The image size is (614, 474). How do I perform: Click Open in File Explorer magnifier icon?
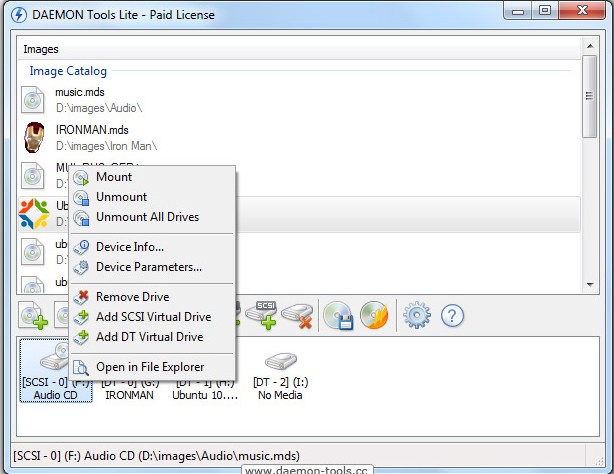pyautogui.click(x=81, y=367)
